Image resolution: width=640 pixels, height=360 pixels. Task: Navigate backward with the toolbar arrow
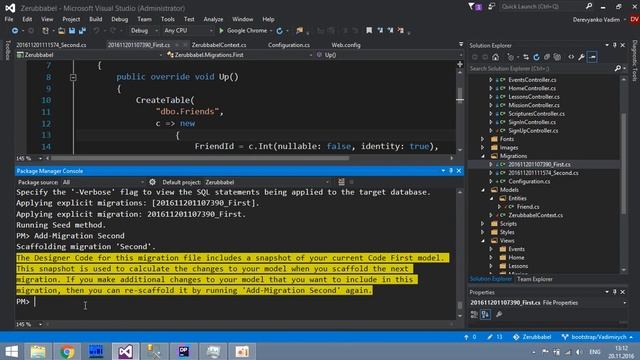15,31
